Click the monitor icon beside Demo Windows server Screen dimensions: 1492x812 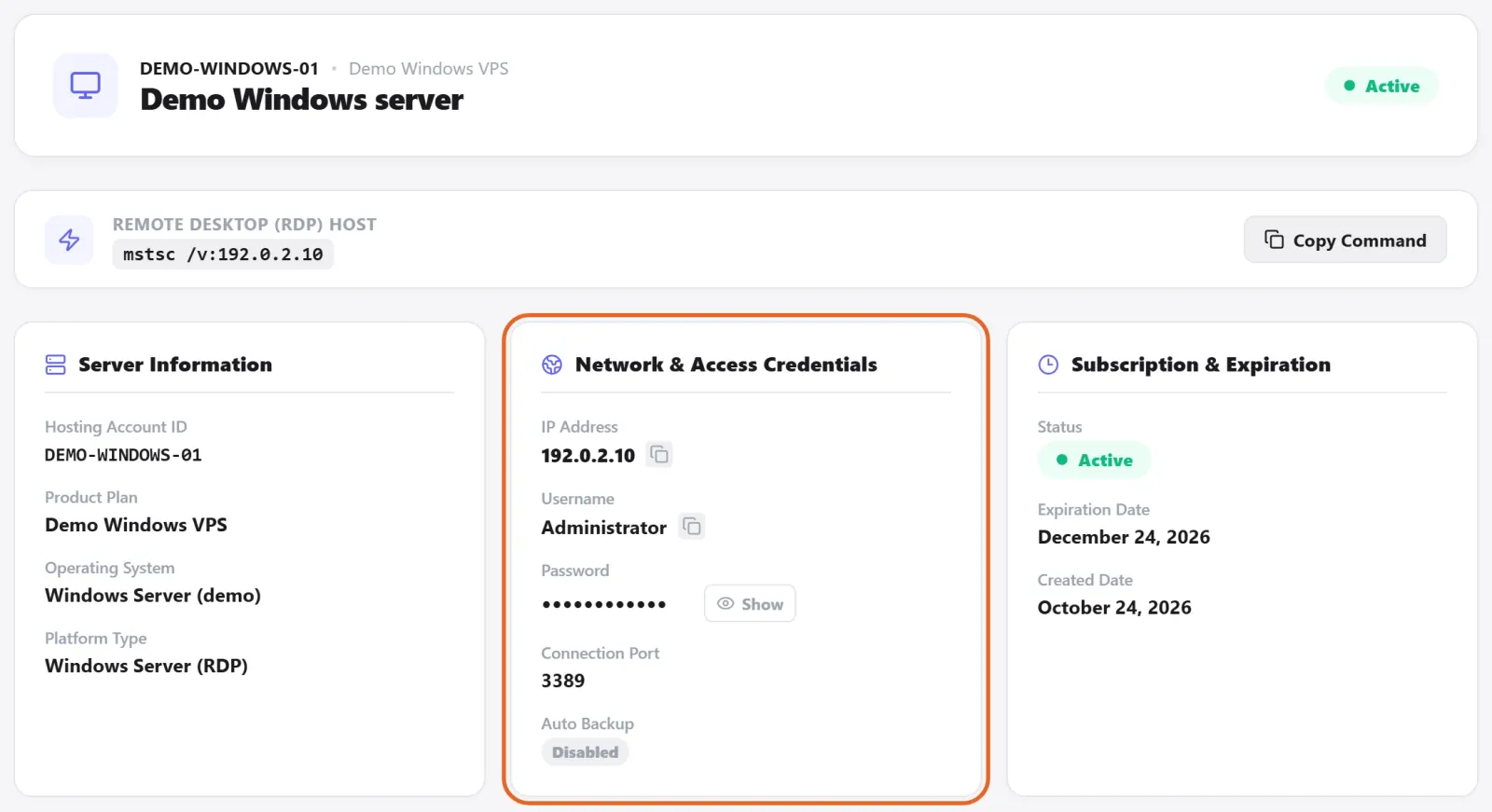point(86,86)
